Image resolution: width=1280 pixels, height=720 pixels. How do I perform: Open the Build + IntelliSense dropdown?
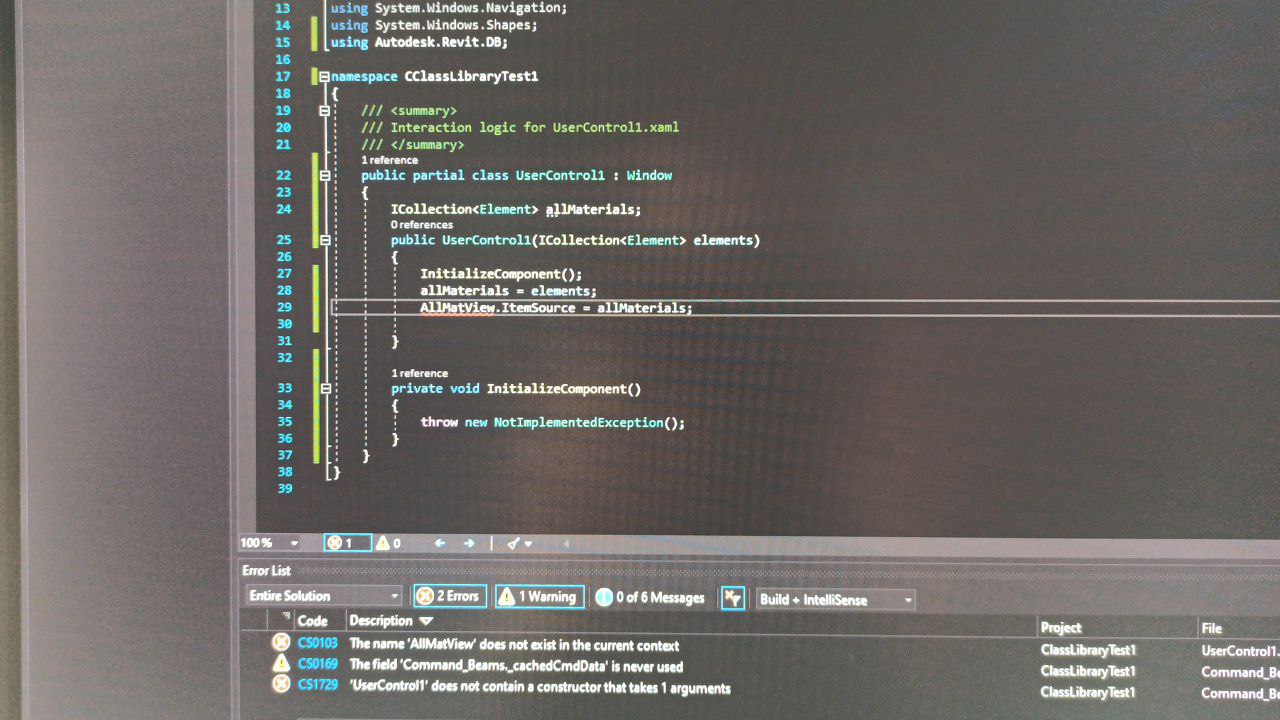click(836, 600)
